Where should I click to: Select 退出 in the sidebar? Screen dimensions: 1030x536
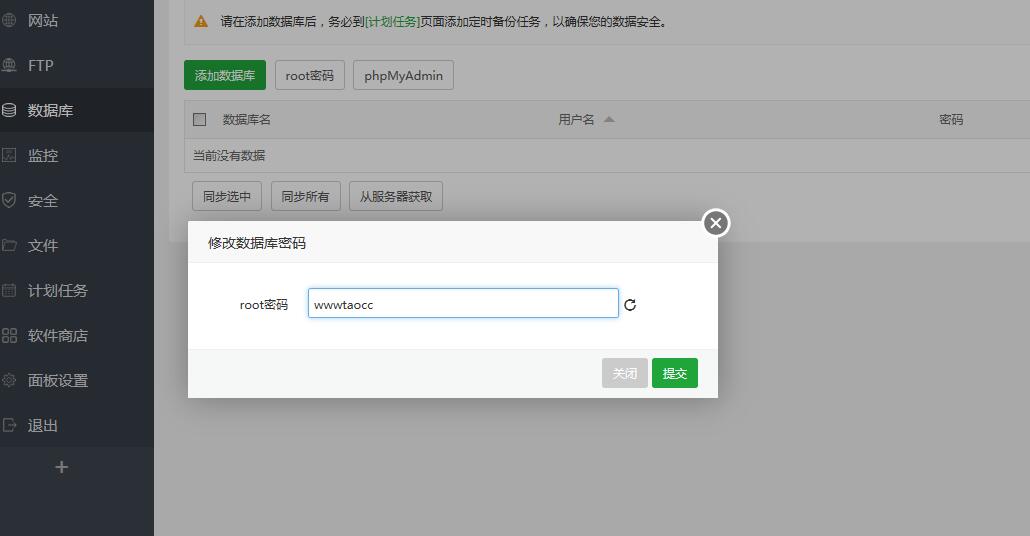click(x=42, y=425)
